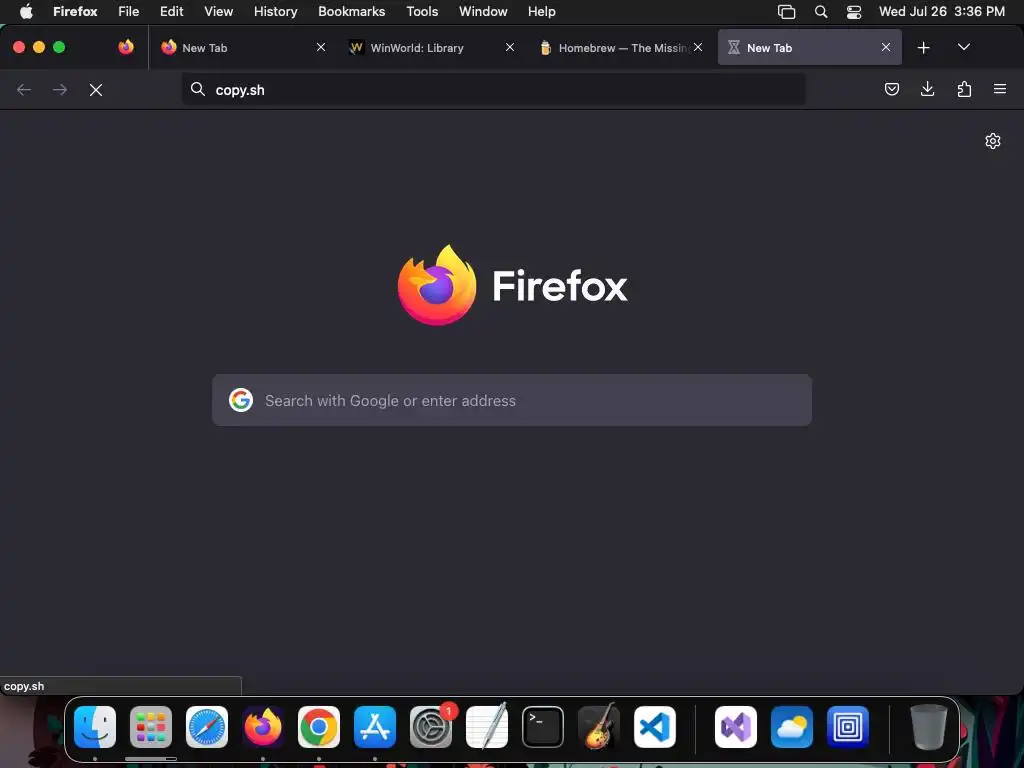Image resolution: width=1024 pixels, height=768 pixels.
Task: Open the Apple menu
Action: (26, 12)
